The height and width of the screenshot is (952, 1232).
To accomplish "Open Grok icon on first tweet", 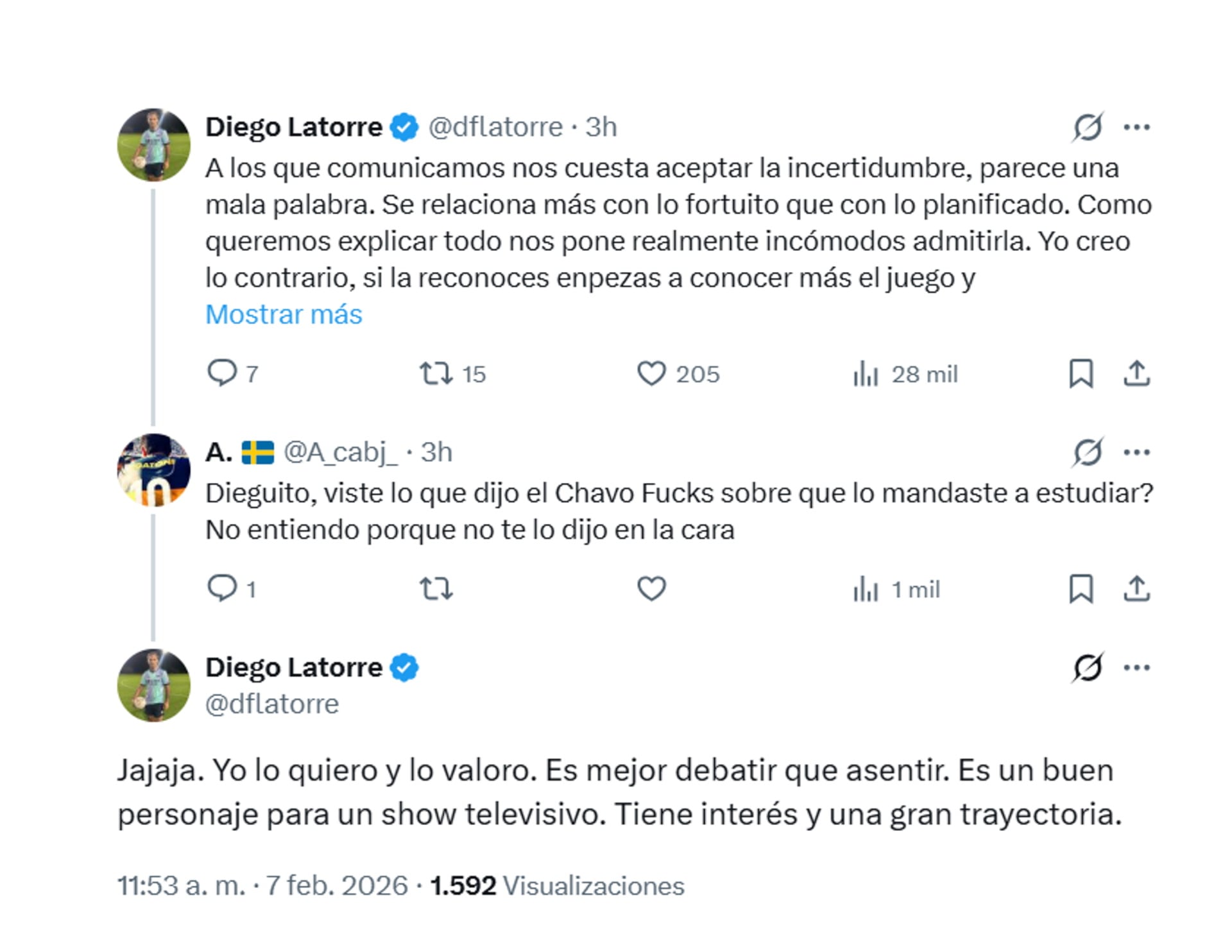I will [1088, 127].
